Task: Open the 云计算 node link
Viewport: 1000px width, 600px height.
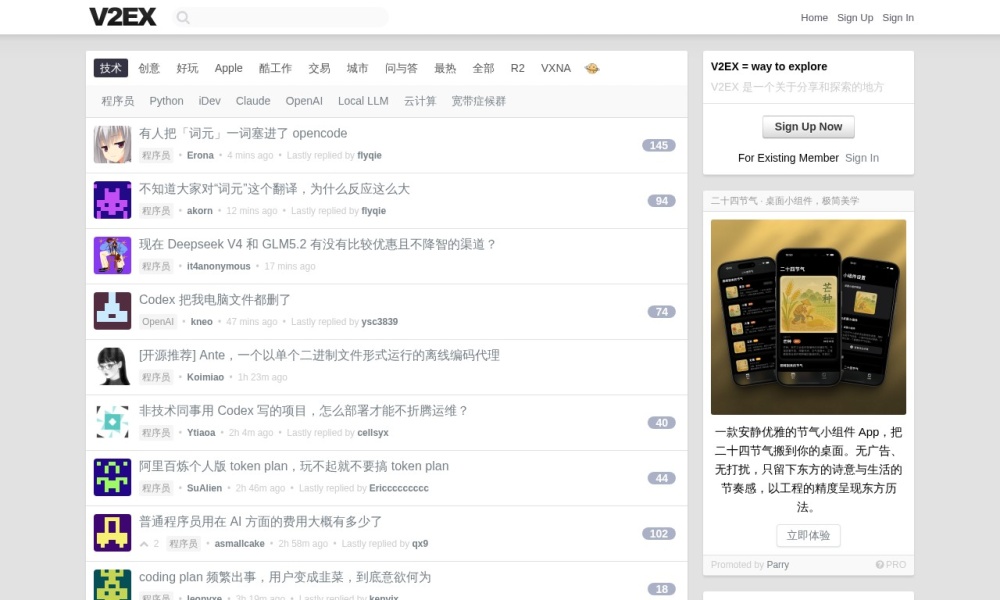Action: point(420,101)
